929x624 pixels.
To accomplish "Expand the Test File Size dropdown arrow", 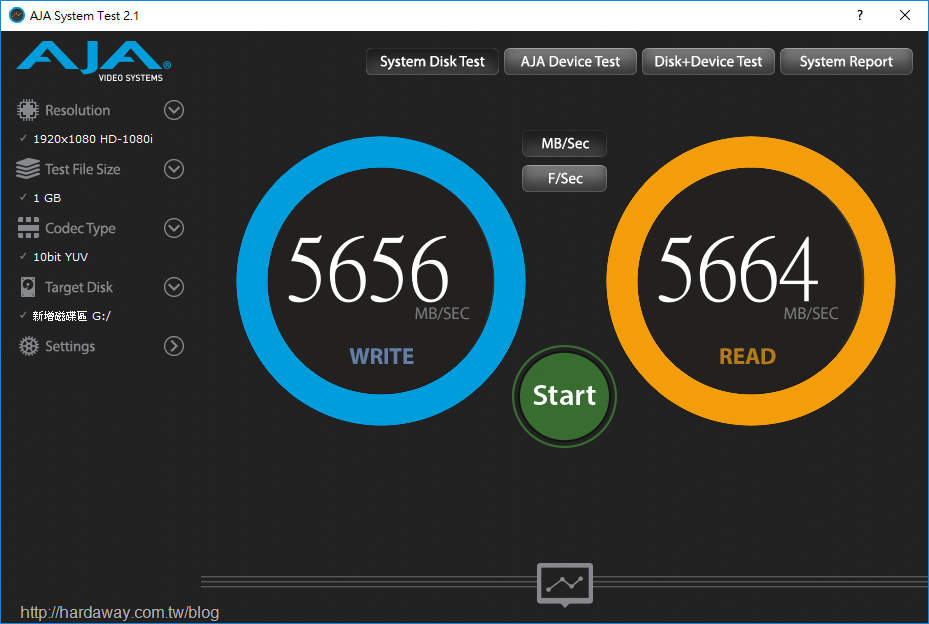I will [174, 169].
